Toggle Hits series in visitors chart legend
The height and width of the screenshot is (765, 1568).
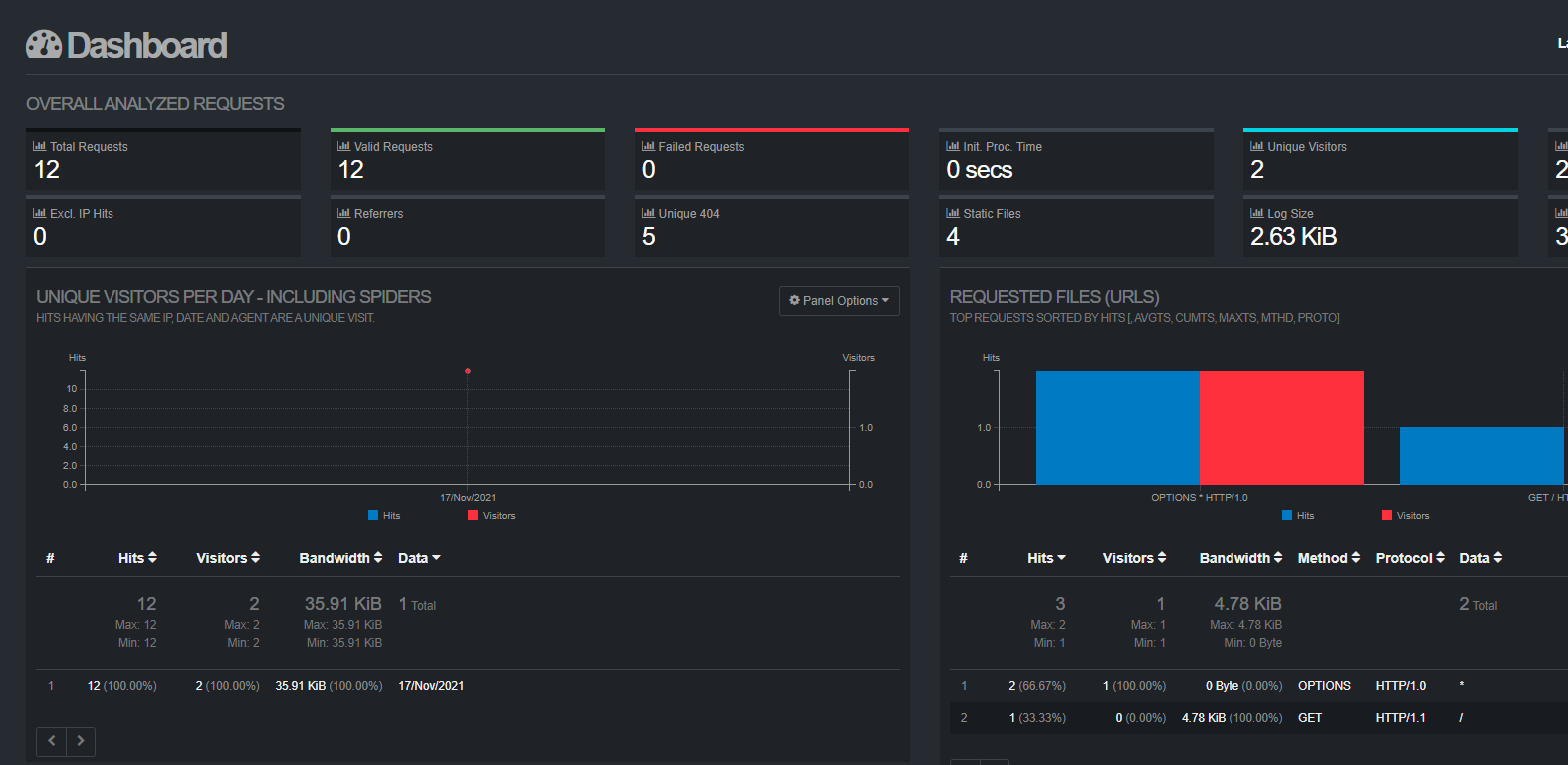[x=384, y=516]
